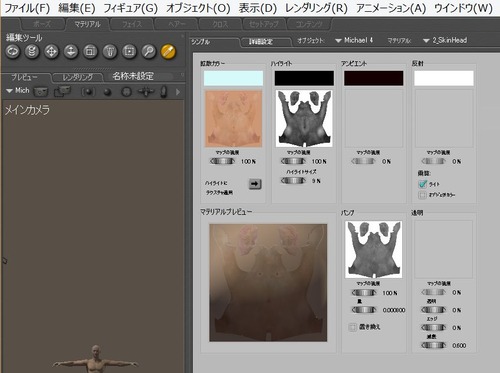Switch to the プレビュー document tab
Screen dimensions: 500x373
[25, 77]
